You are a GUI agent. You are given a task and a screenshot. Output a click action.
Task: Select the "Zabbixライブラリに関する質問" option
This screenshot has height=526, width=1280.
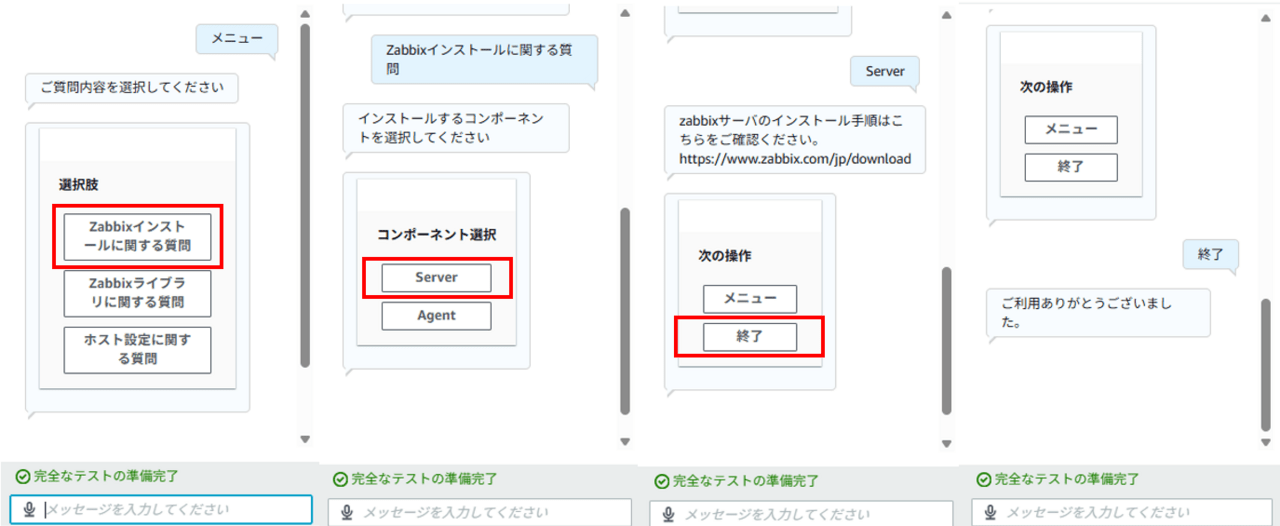[137, 293]
